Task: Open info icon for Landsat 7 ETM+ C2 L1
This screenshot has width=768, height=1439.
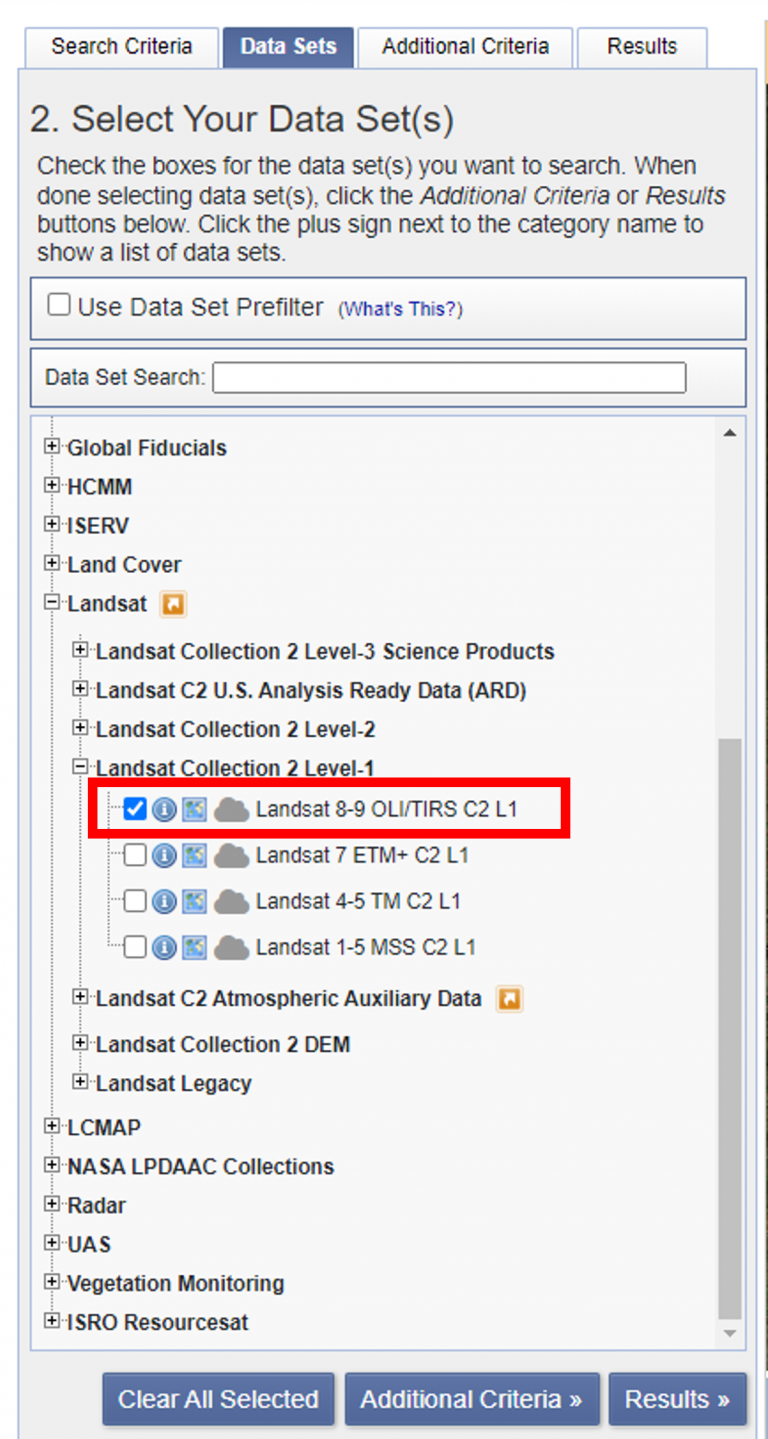Action: 164,855
